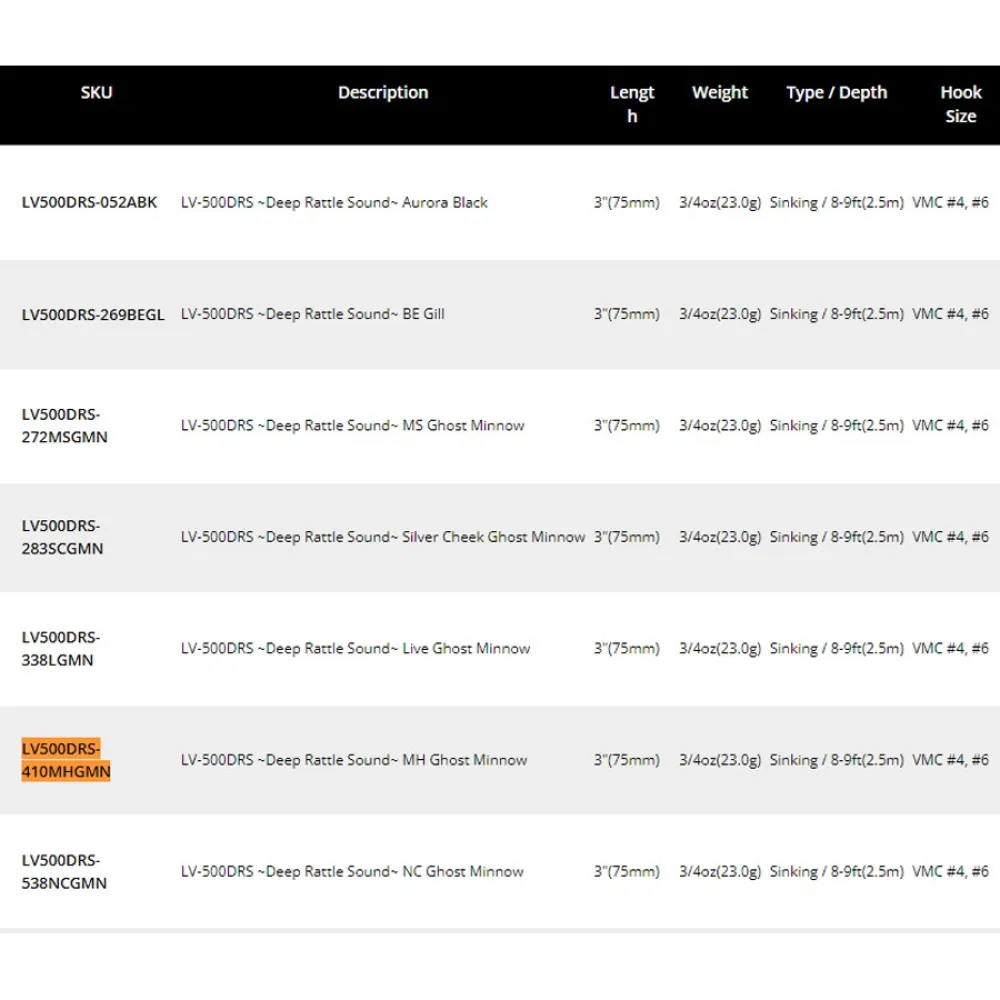This screenshot has width=1000, height=1000.
Task: Click the Hook Size column header
Action: [x=960, y=104]
